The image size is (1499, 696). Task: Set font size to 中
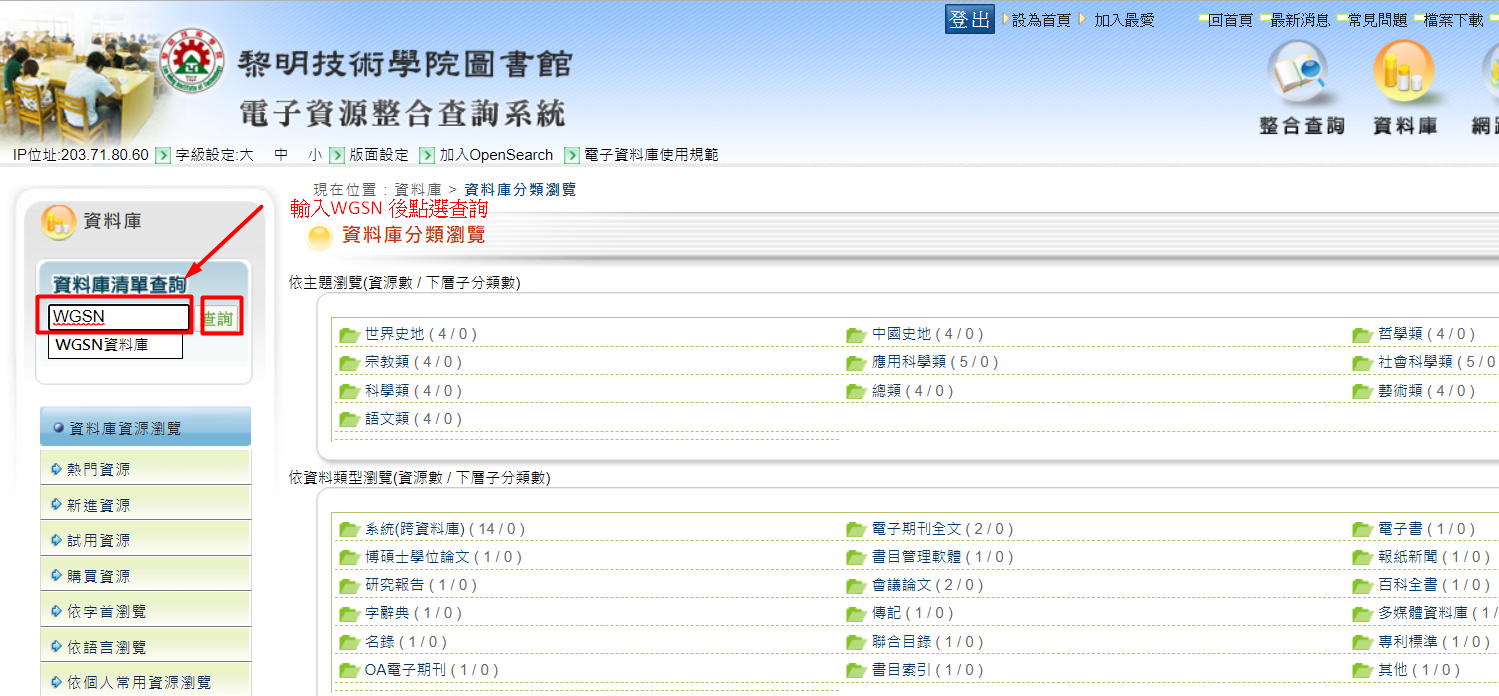tap(281, 155)
